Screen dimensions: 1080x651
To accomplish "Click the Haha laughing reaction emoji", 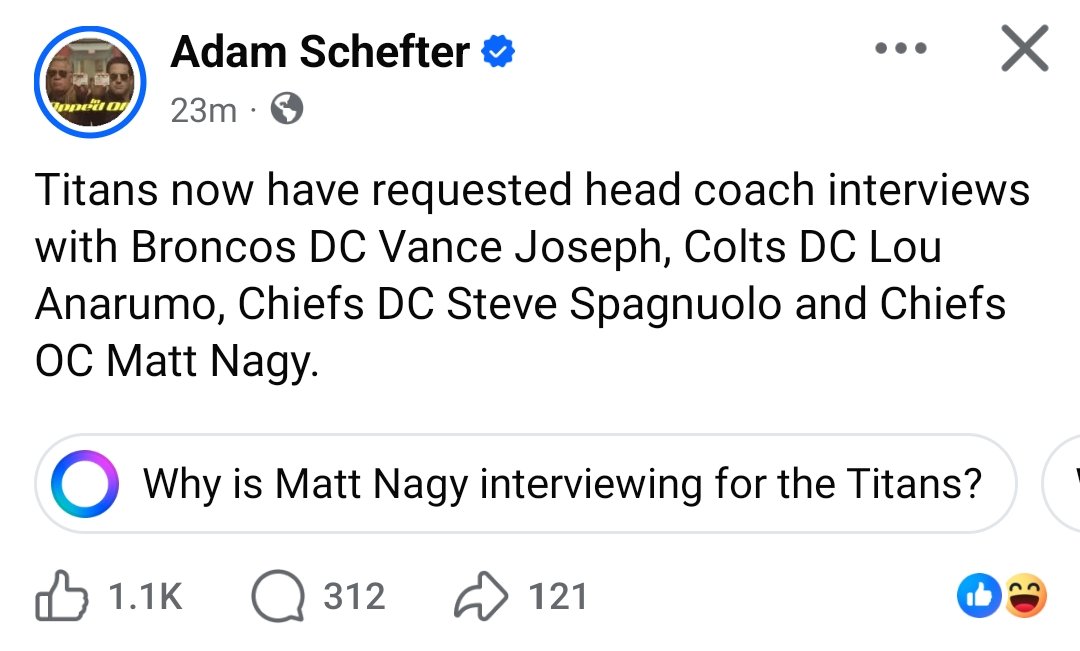I will pyautogui.click(x=1024, y=597).
